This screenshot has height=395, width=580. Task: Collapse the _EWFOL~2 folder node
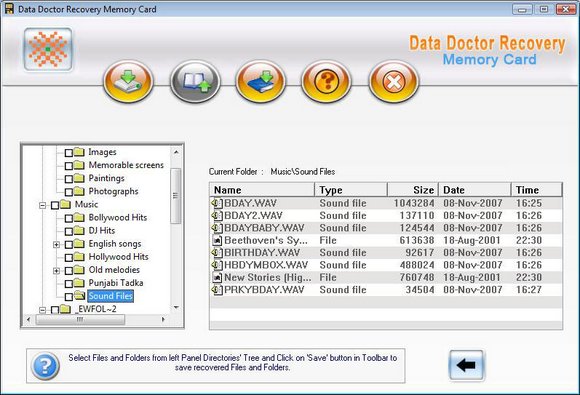43,310
